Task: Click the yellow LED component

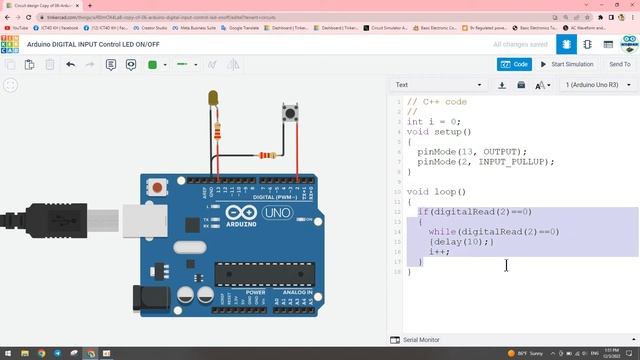Action: pos(213,98)
